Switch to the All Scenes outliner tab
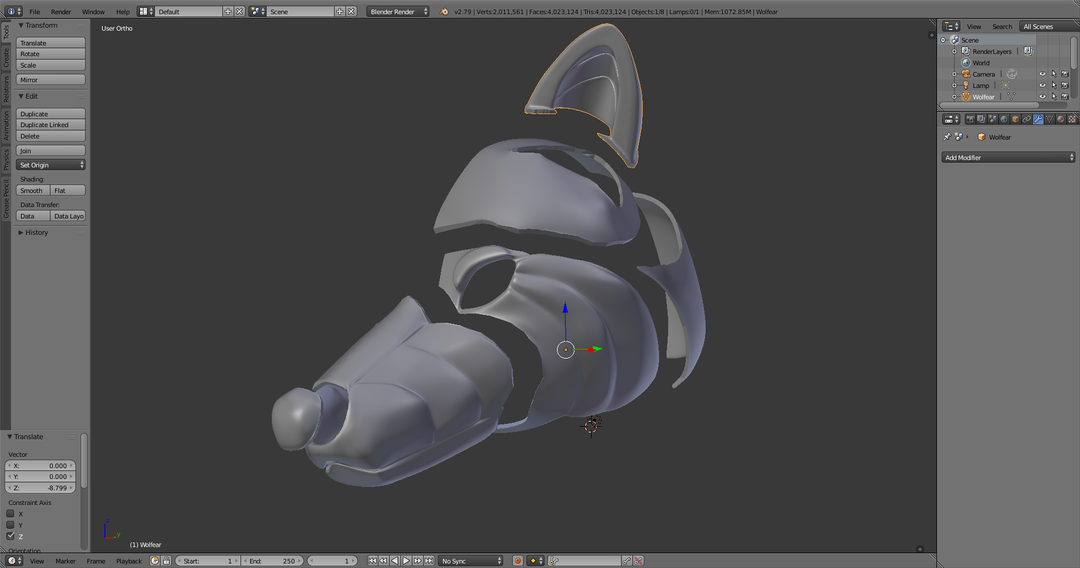Viewport: 1080px width, 568px height. [x=1037, y=26]
